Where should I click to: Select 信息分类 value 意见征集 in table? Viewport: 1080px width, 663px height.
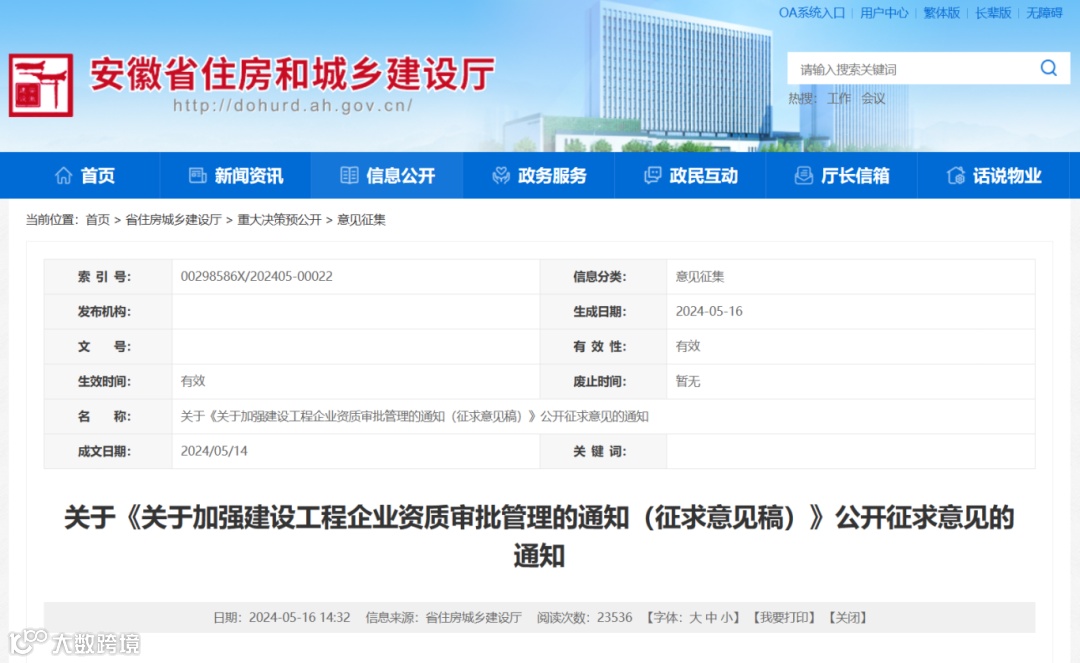coord(699,277)
